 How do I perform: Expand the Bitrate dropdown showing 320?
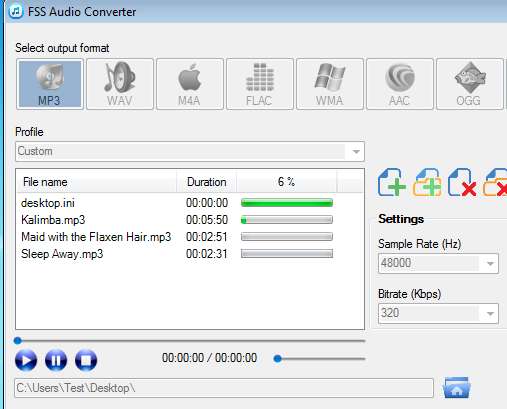pos(438,313)
